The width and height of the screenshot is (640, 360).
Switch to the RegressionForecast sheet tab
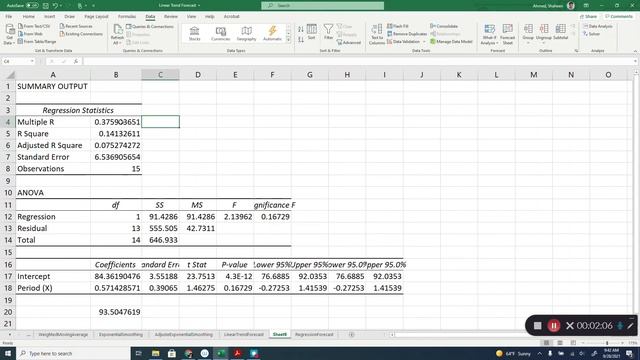[x=314, y=334]
